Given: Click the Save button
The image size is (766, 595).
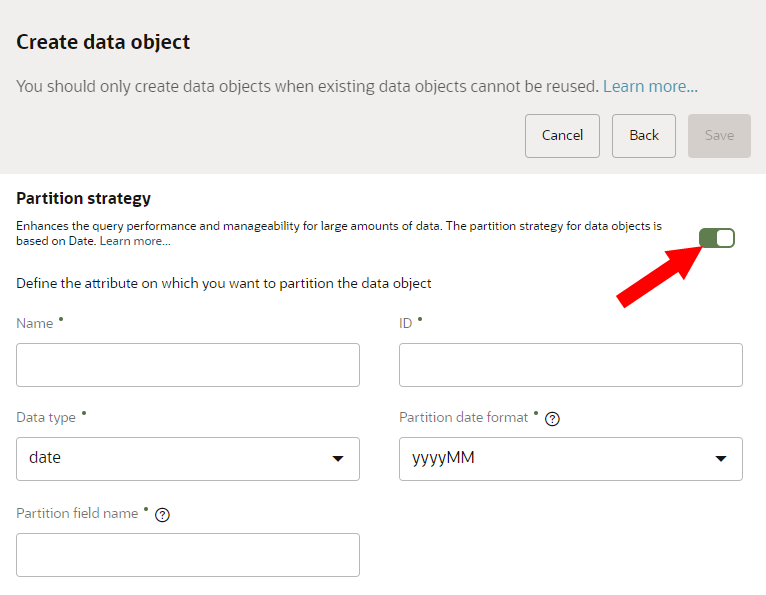Looking at the screenshot, I should coord(719,136).
